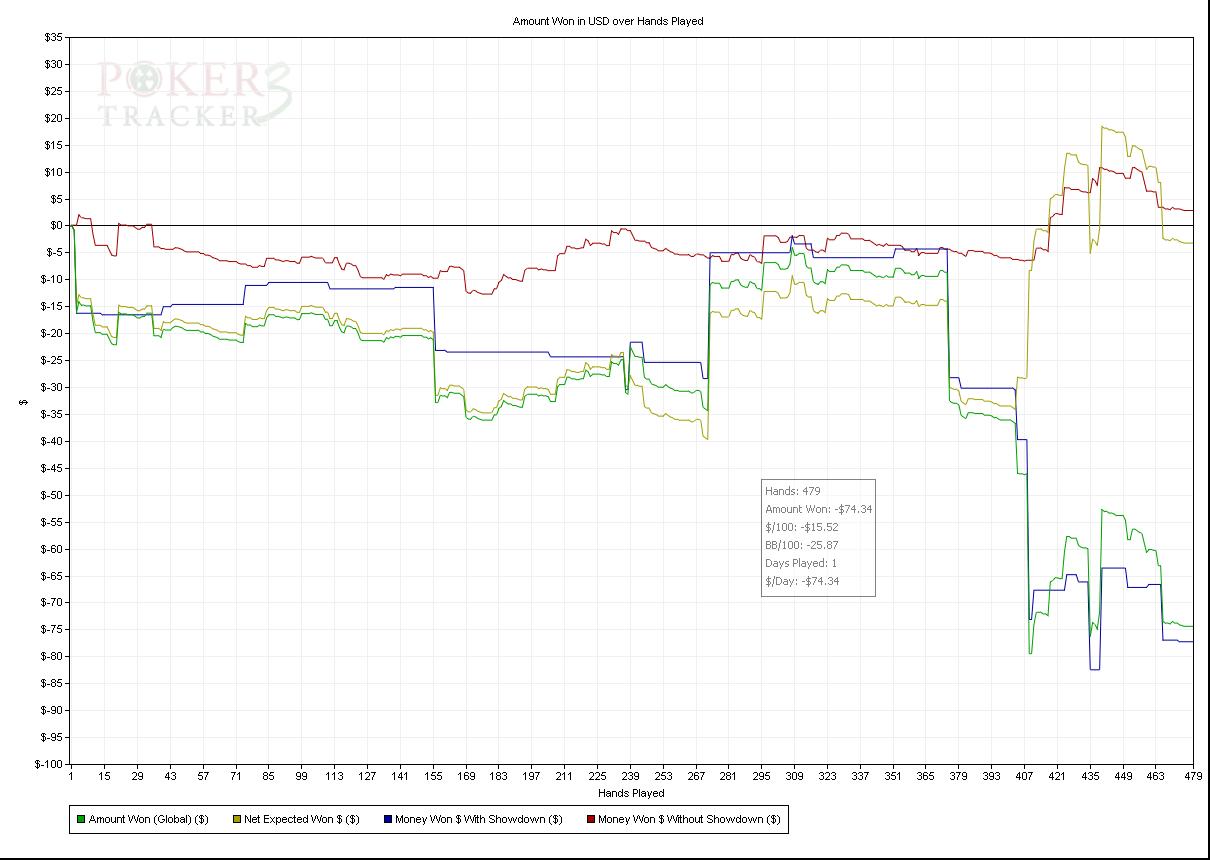Click 'Amount Won: -$74.34' in the tooltip

[819, 509]
